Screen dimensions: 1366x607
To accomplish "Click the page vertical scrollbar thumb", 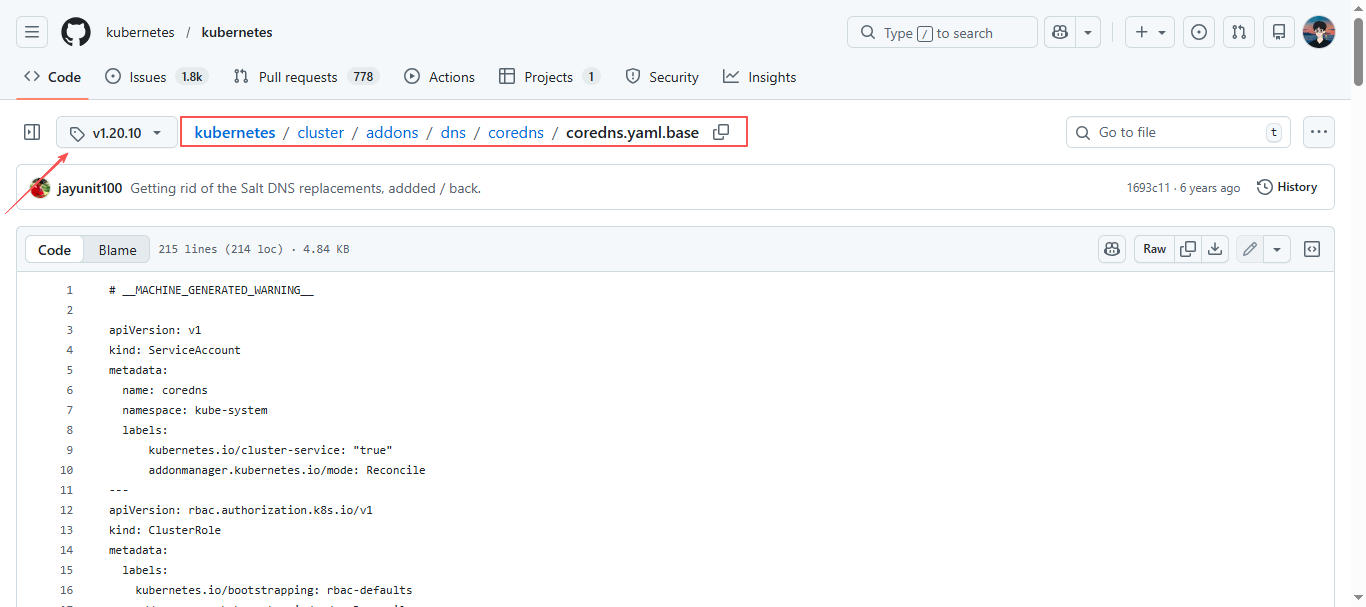I will (x=1358, y=50).
